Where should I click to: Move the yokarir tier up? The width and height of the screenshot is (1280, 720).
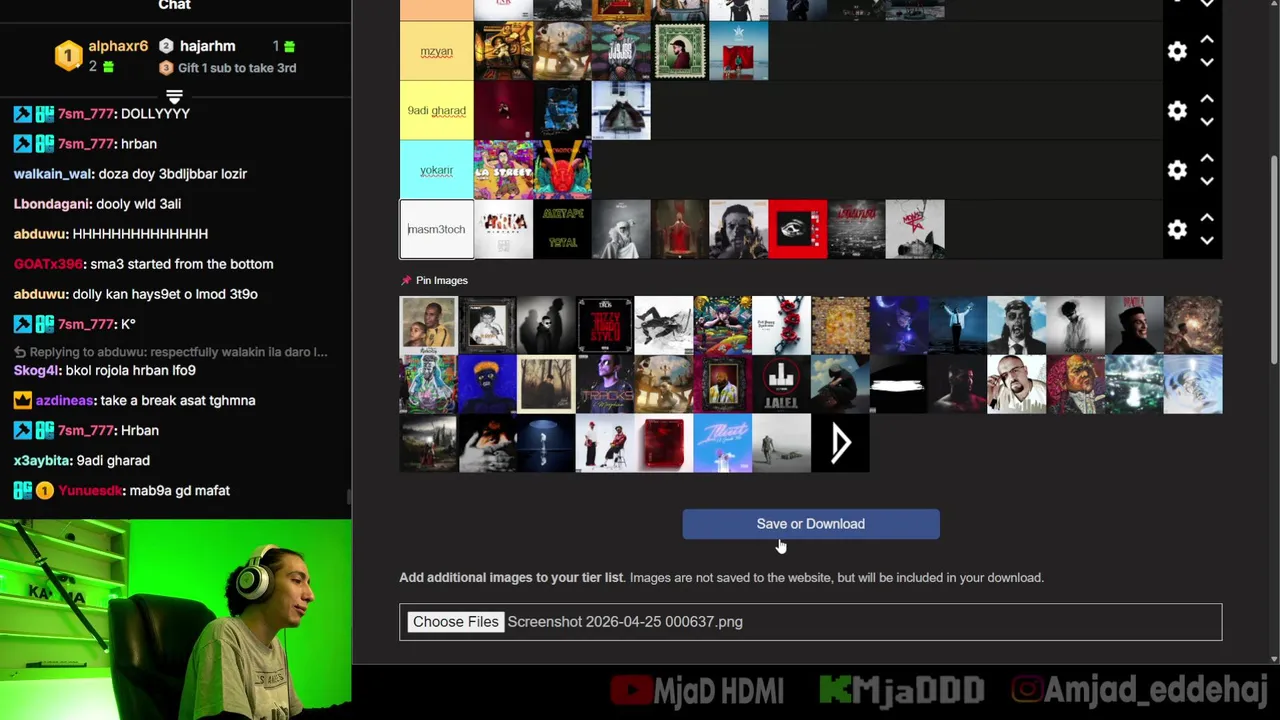click(1207, 158)
